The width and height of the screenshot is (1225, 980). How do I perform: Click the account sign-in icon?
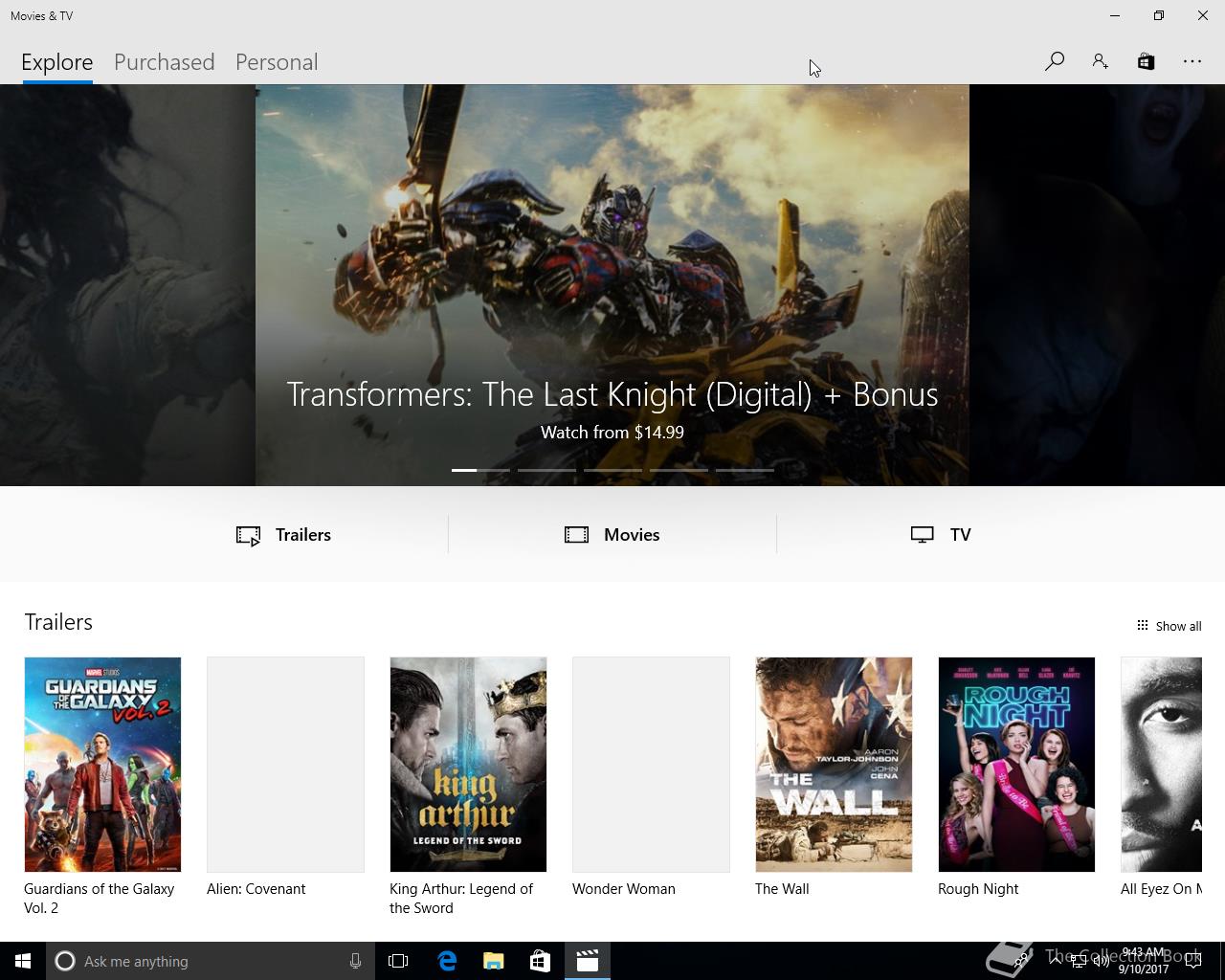[x=1100, y=61]
